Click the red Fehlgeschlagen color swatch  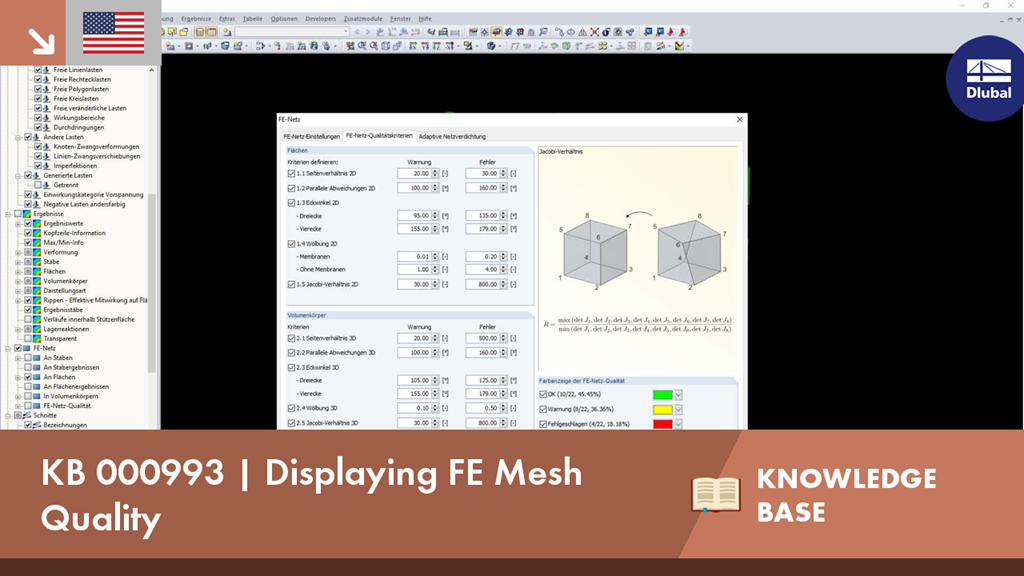[662, 424]
